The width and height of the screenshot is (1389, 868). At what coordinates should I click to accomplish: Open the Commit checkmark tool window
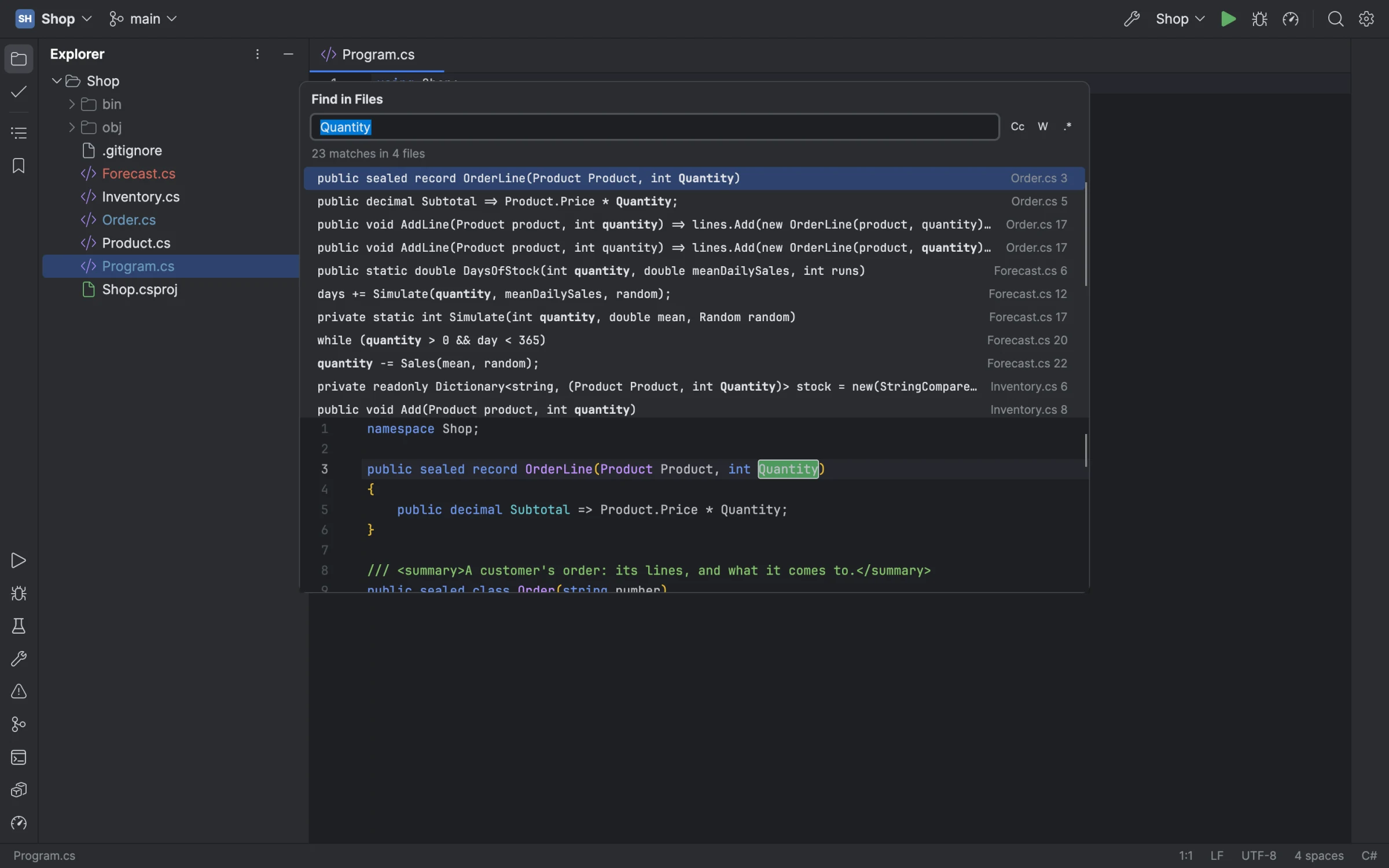tap(19, 92)
